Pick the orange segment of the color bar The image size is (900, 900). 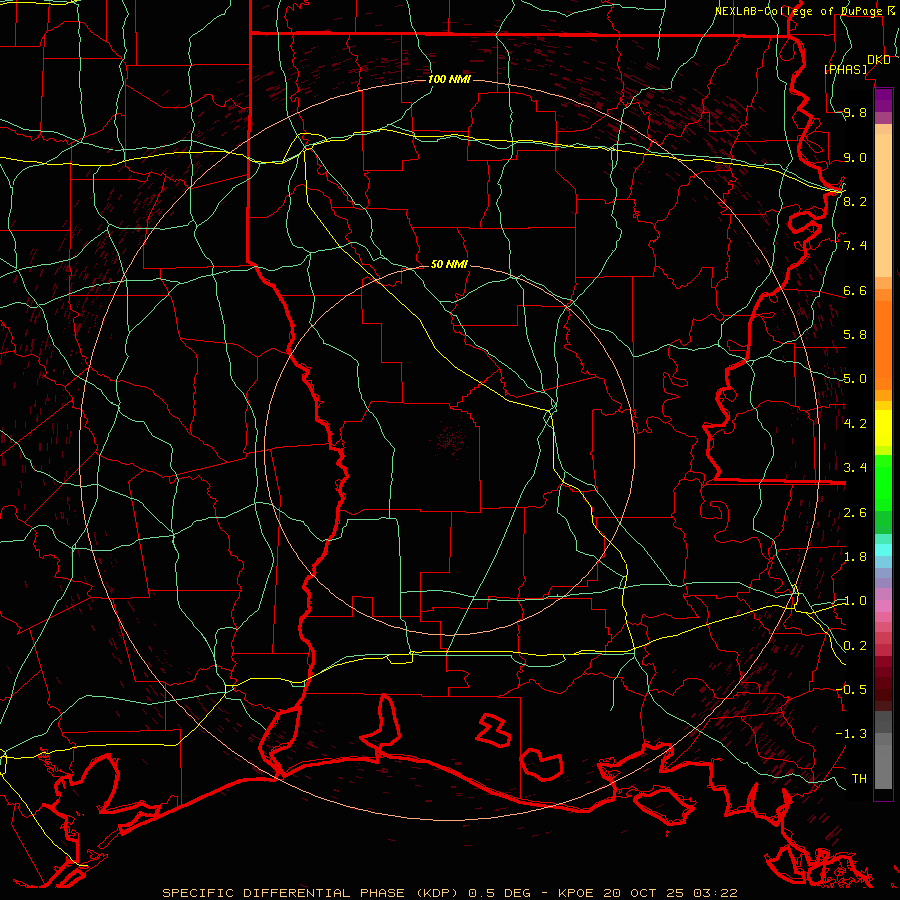tap(883, 344)
